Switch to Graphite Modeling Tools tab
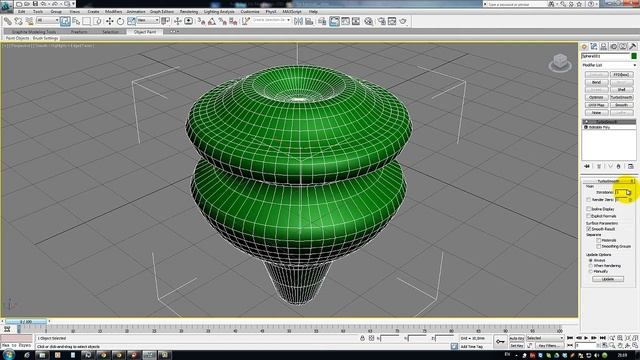The image size is (640, 360). pos(33,32)
